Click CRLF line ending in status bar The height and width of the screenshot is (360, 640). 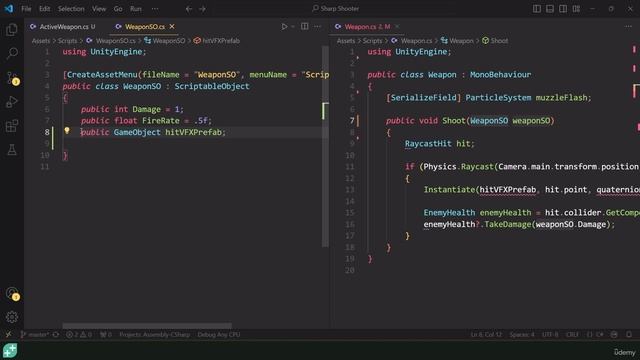point(572,334)
